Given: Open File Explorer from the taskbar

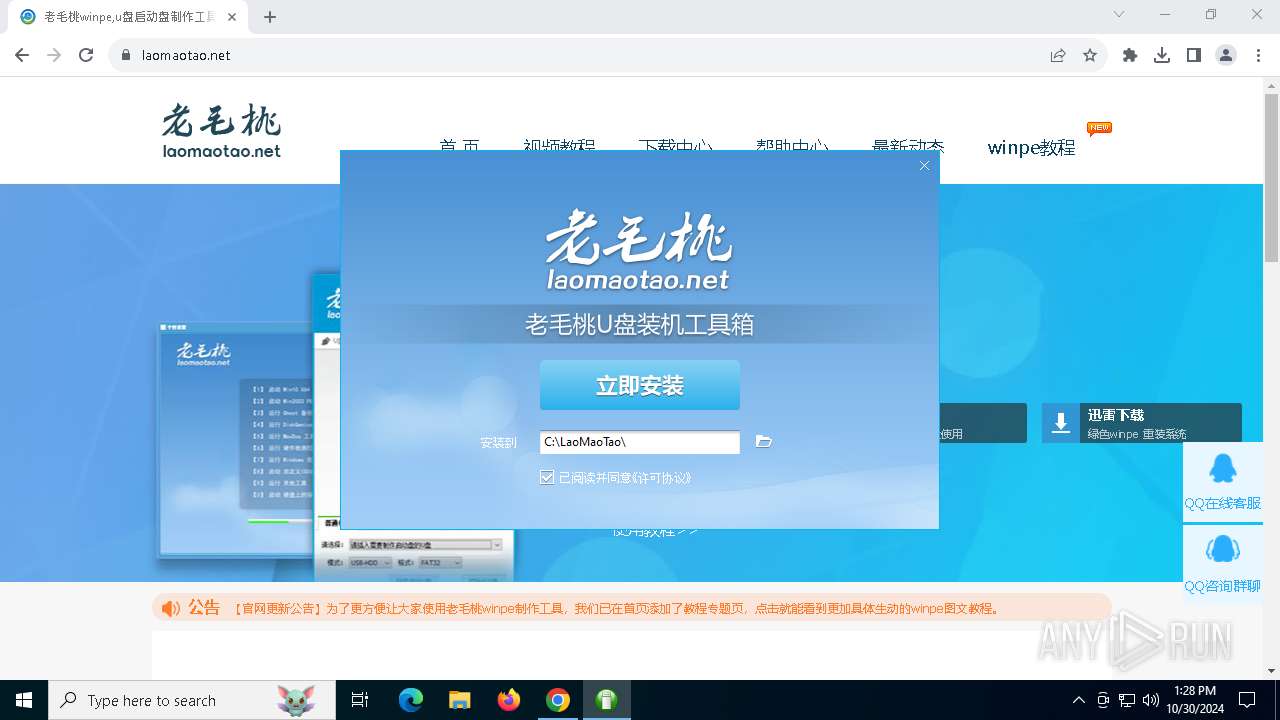Looking at the screenshot, I should coord(460,700).
